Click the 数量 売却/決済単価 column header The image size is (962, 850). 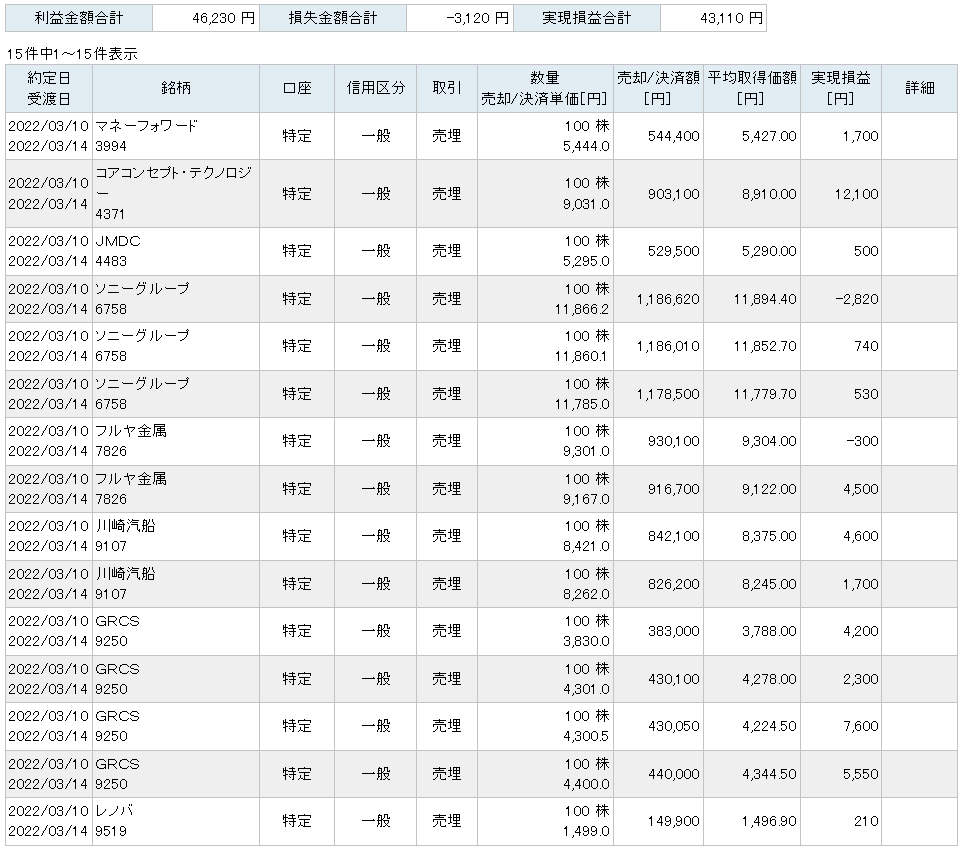[x=545, y=88]
